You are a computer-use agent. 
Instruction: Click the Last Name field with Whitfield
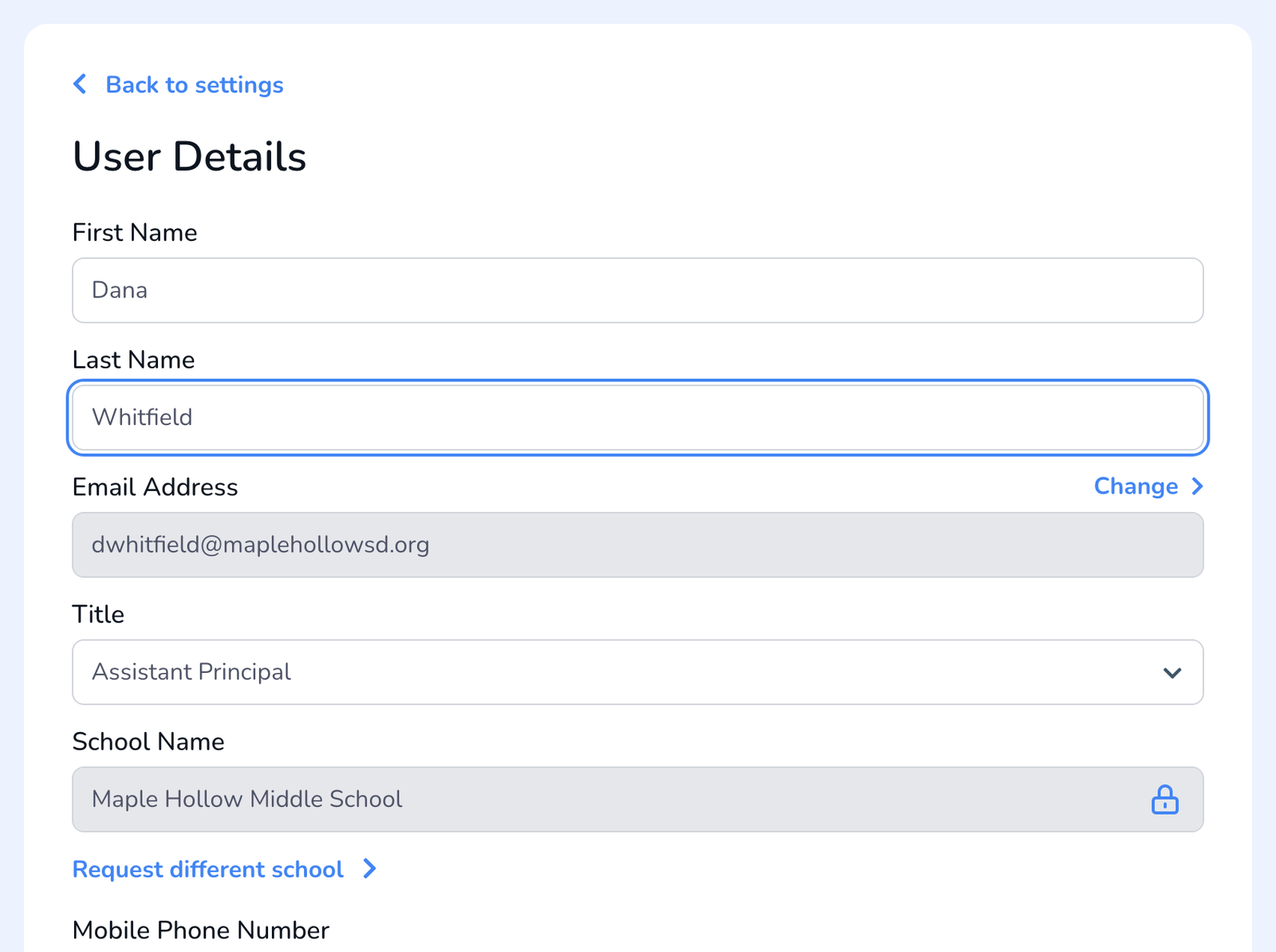tap(638, 418)
